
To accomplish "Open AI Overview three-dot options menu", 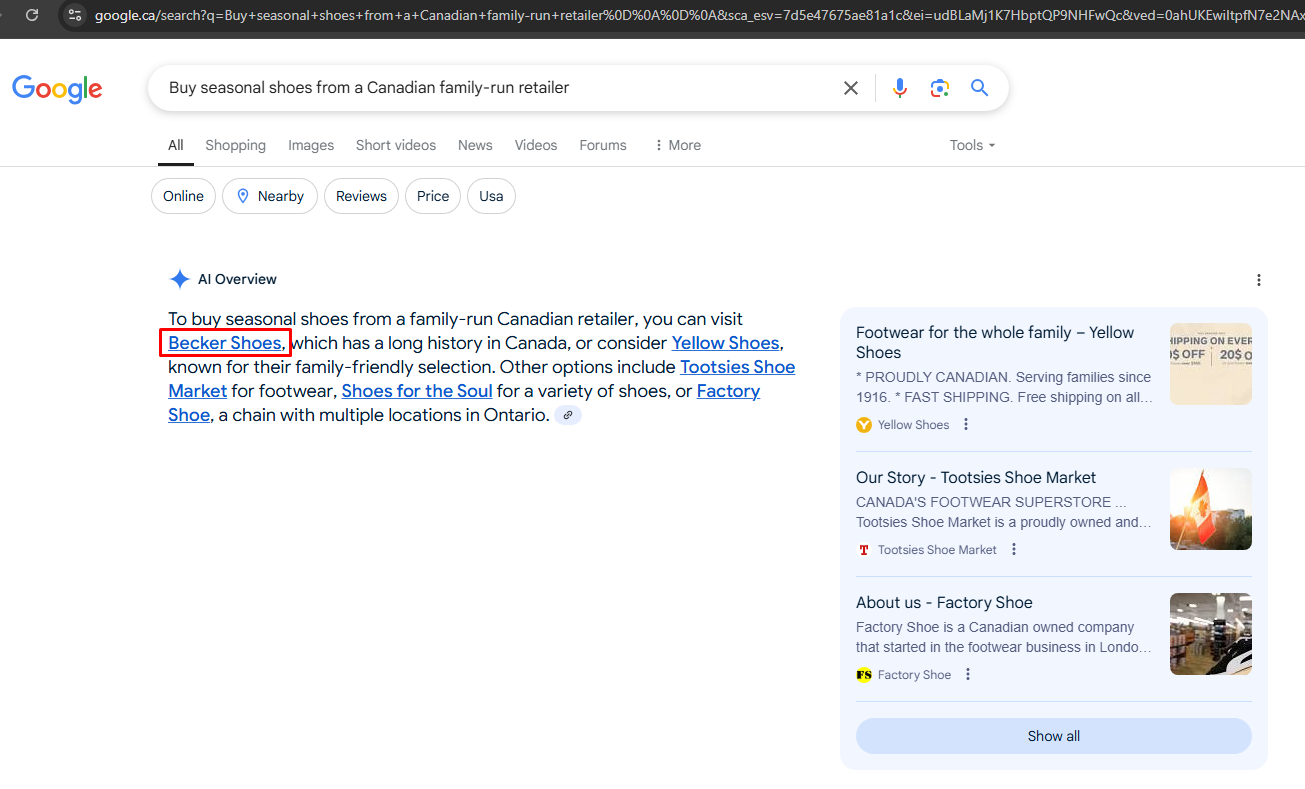I will coord(1259,280).
